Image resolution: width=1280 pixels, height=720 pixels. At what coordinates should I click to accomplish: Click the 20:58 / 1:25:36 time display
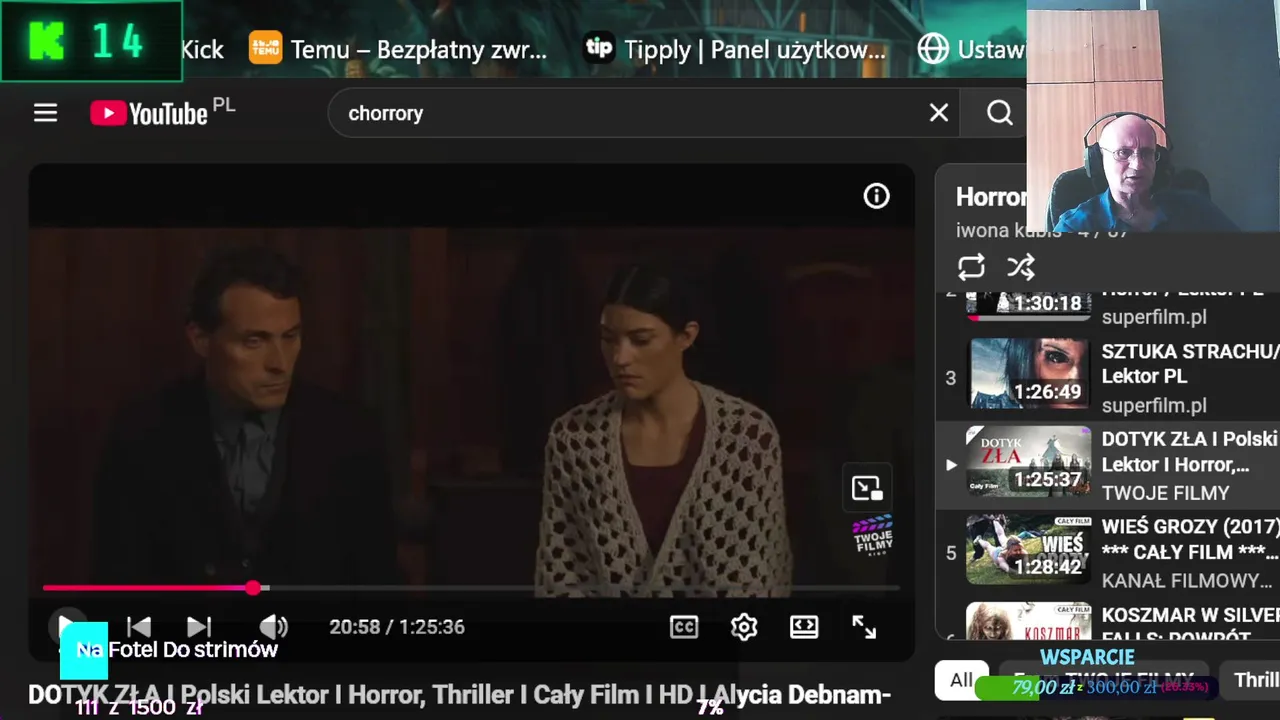point(397,627)
